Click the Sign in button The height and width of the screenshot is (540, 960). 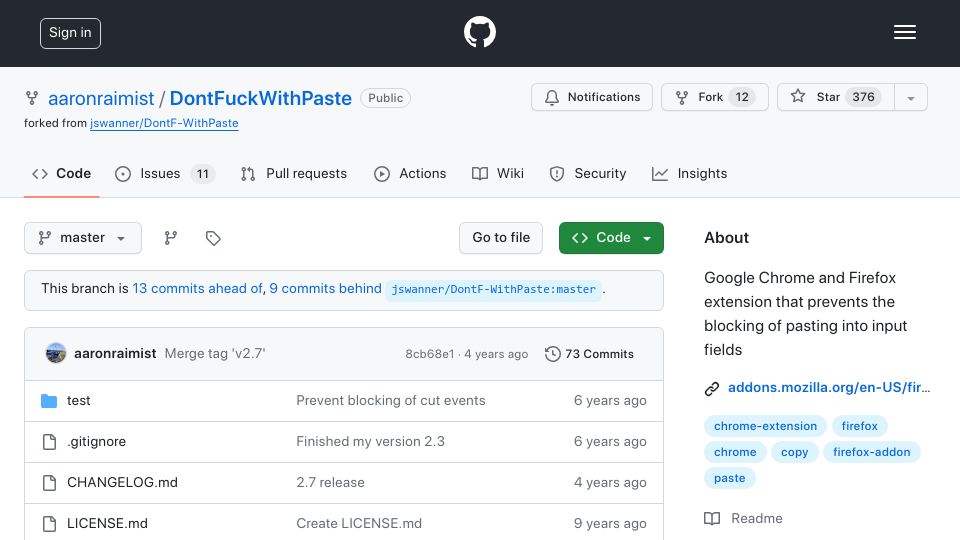pos(70,33)
